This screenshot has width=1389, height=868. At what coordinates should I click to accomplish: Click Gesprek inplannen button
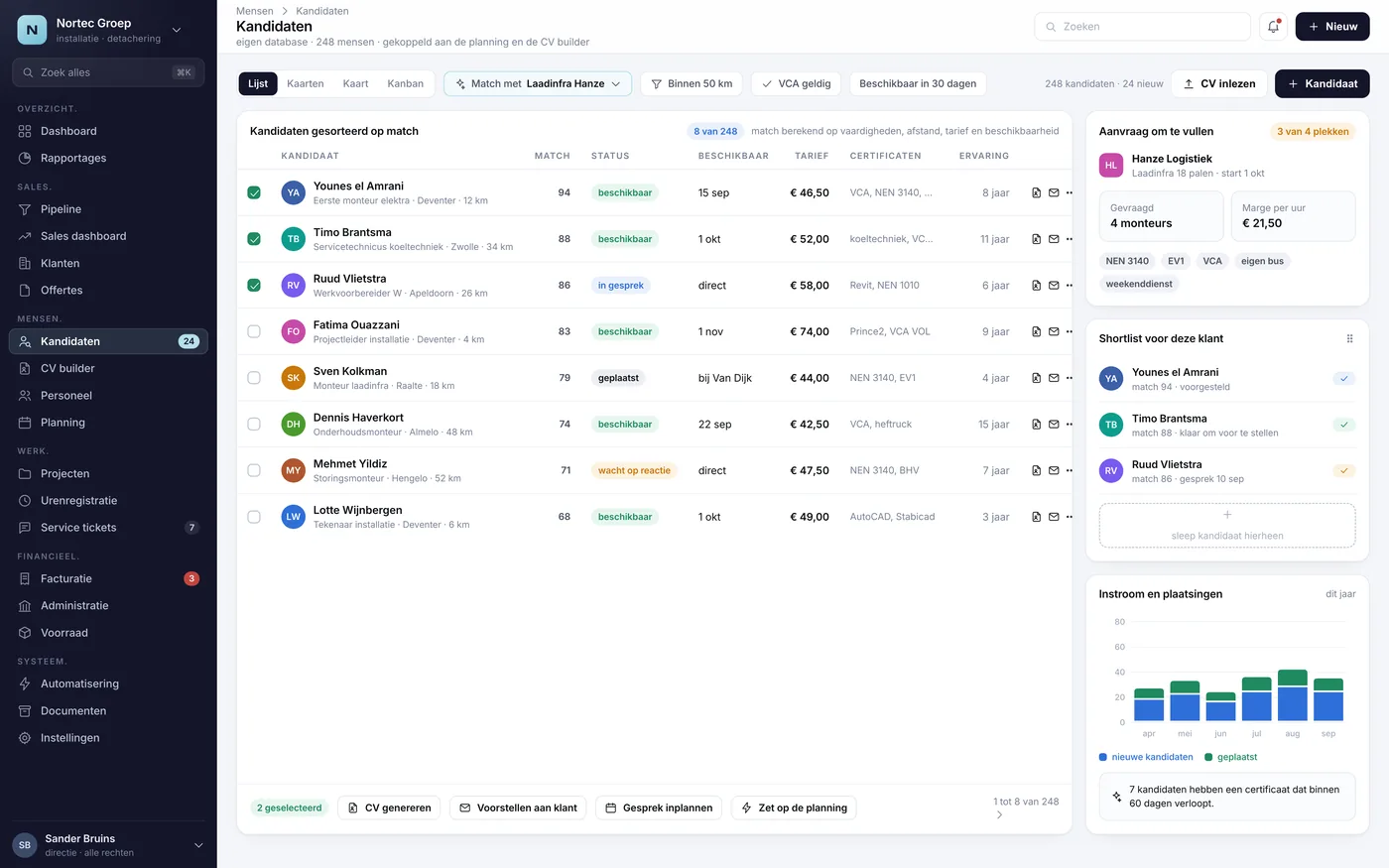[659, 807]
